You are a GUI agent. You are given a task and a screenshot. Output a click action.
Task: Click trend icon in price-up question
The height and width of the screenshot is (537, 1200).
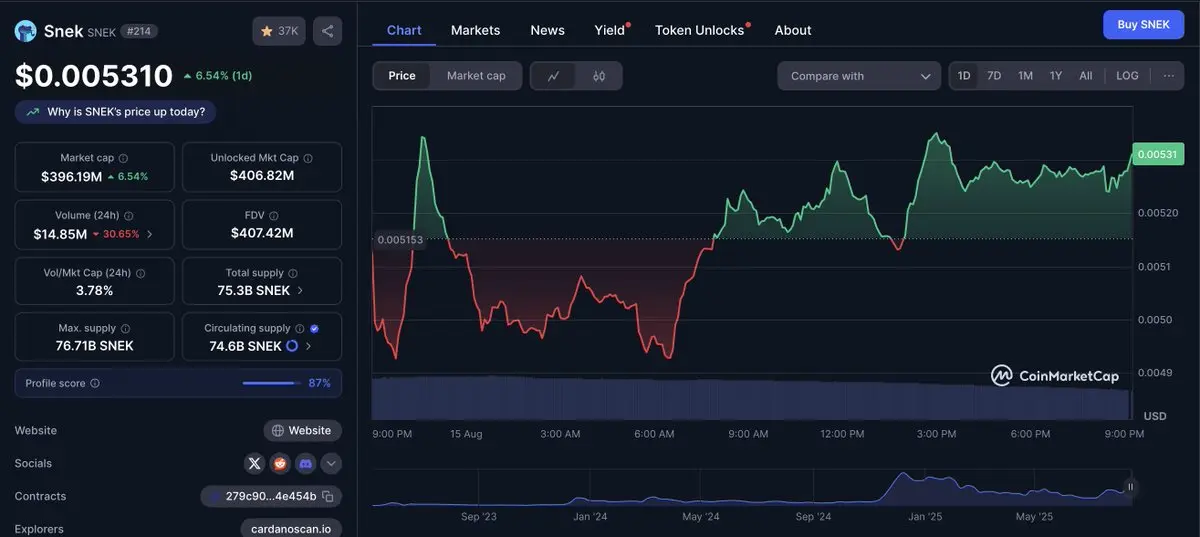coord(33,112)
